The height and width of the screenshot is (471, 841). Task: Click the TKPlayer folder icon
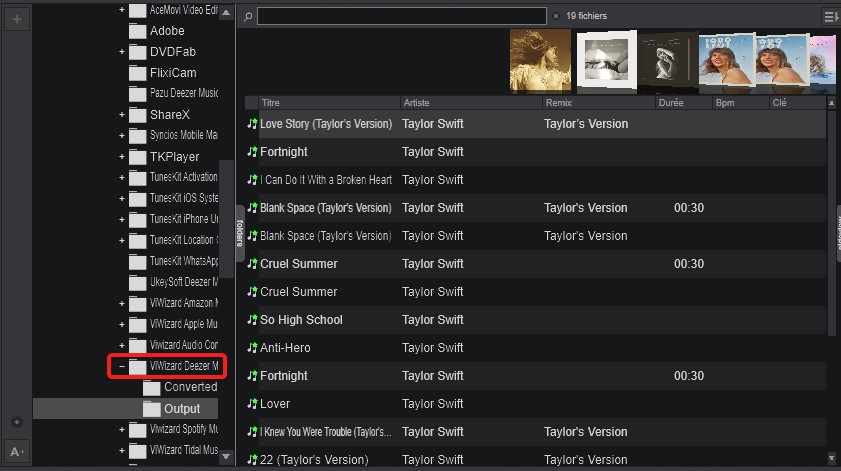coord(138,157)
